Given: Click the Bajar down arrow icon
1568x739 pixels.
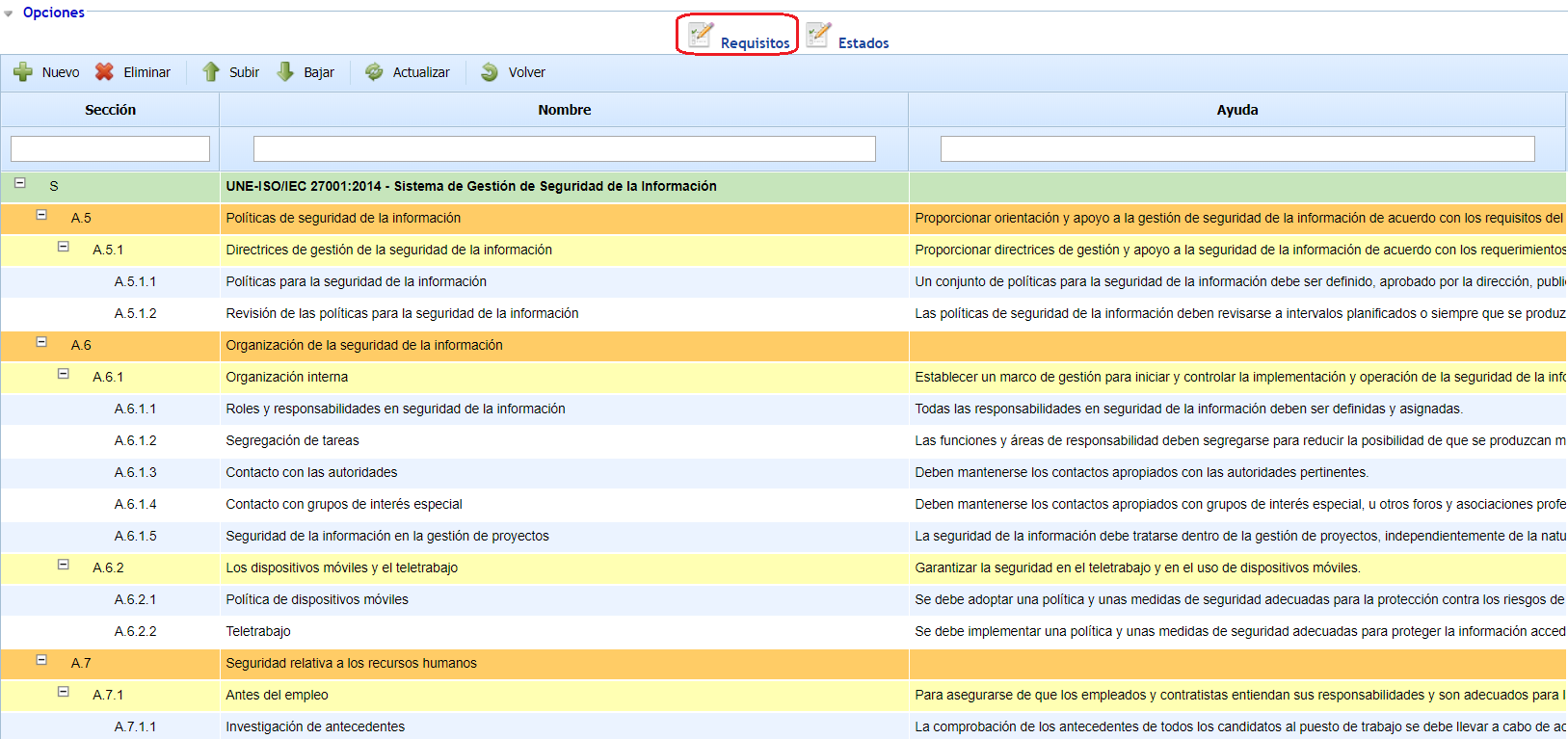Looking at the screenshot, I should pos(285,72).
